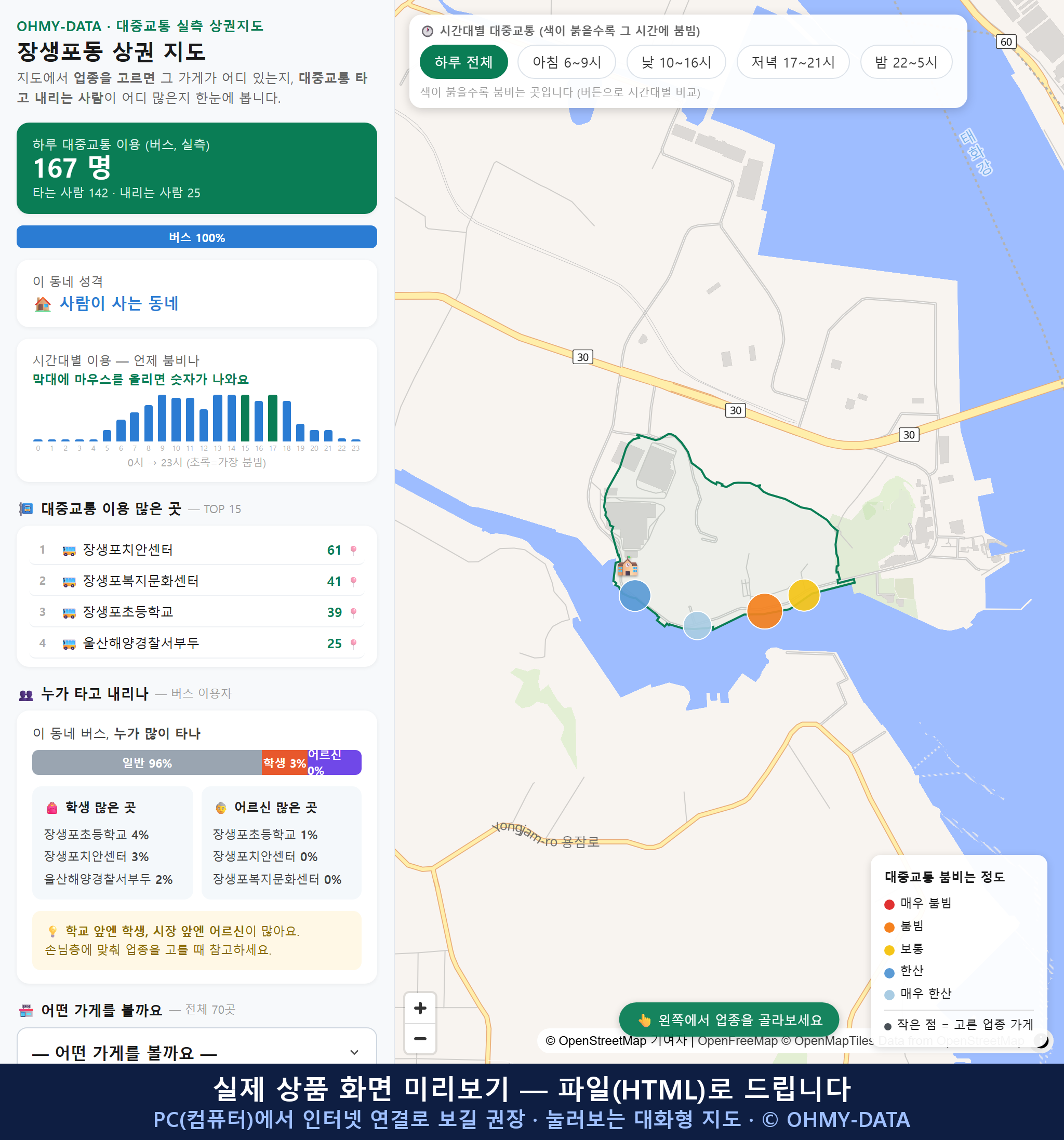Click the 버스 100% progress bar

pyautogui.click(x=197, y=237)
